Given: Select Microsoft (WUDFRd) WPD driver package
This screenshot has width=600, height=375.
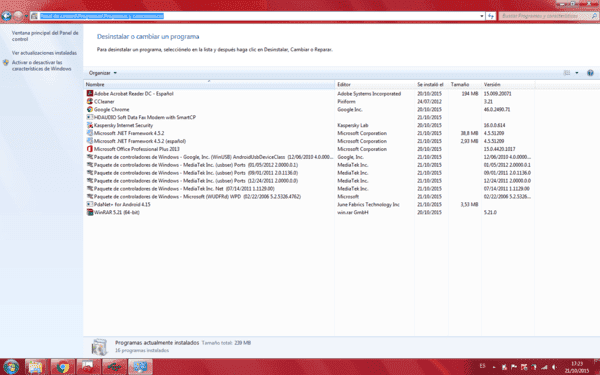Looking at the screenshot, I should click(x=197, y=196).
